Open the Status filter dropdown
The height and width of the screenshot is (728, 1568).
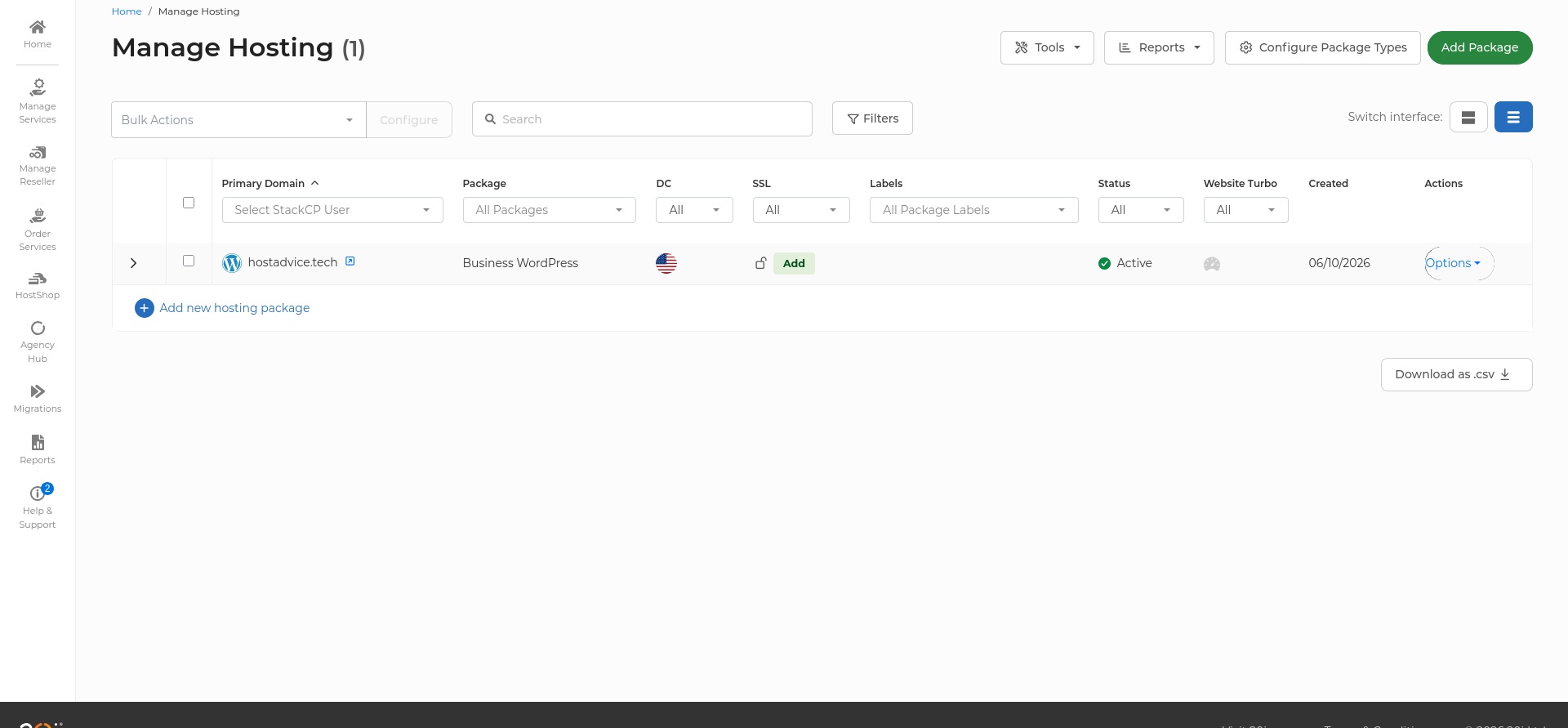coord(1141,210)
